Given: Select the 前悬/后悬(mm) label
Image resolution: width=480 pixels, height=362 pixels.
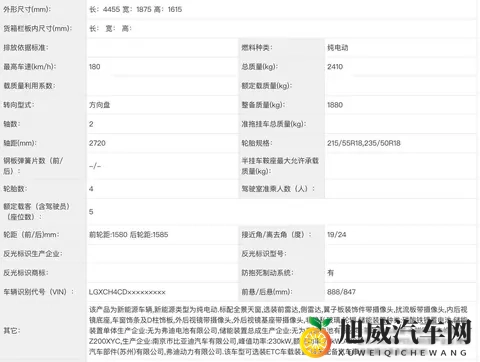Looking at the screenshot, I should point(267,292).
